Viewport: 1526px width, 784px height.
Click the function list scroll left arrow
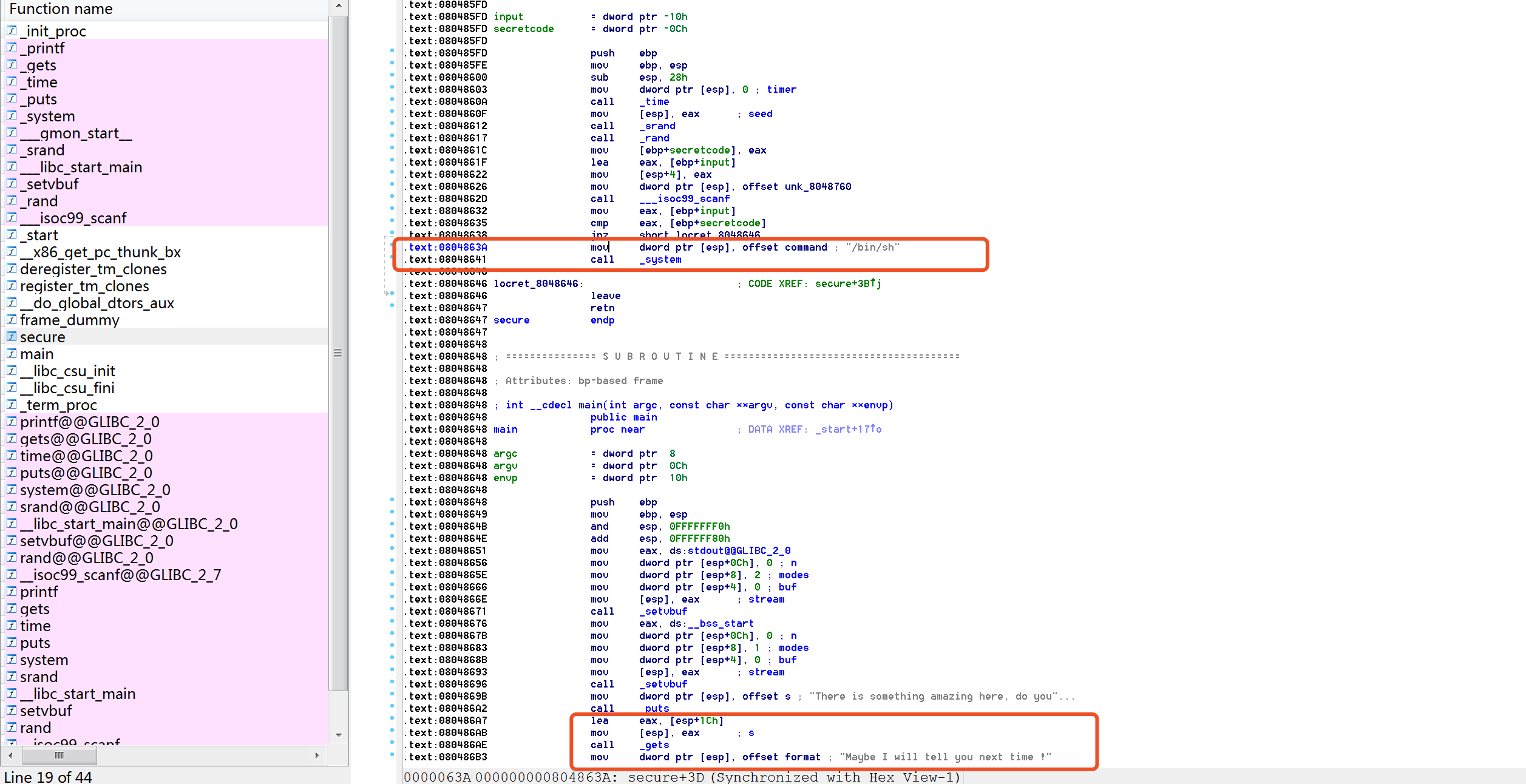click(x=10, y=755)
